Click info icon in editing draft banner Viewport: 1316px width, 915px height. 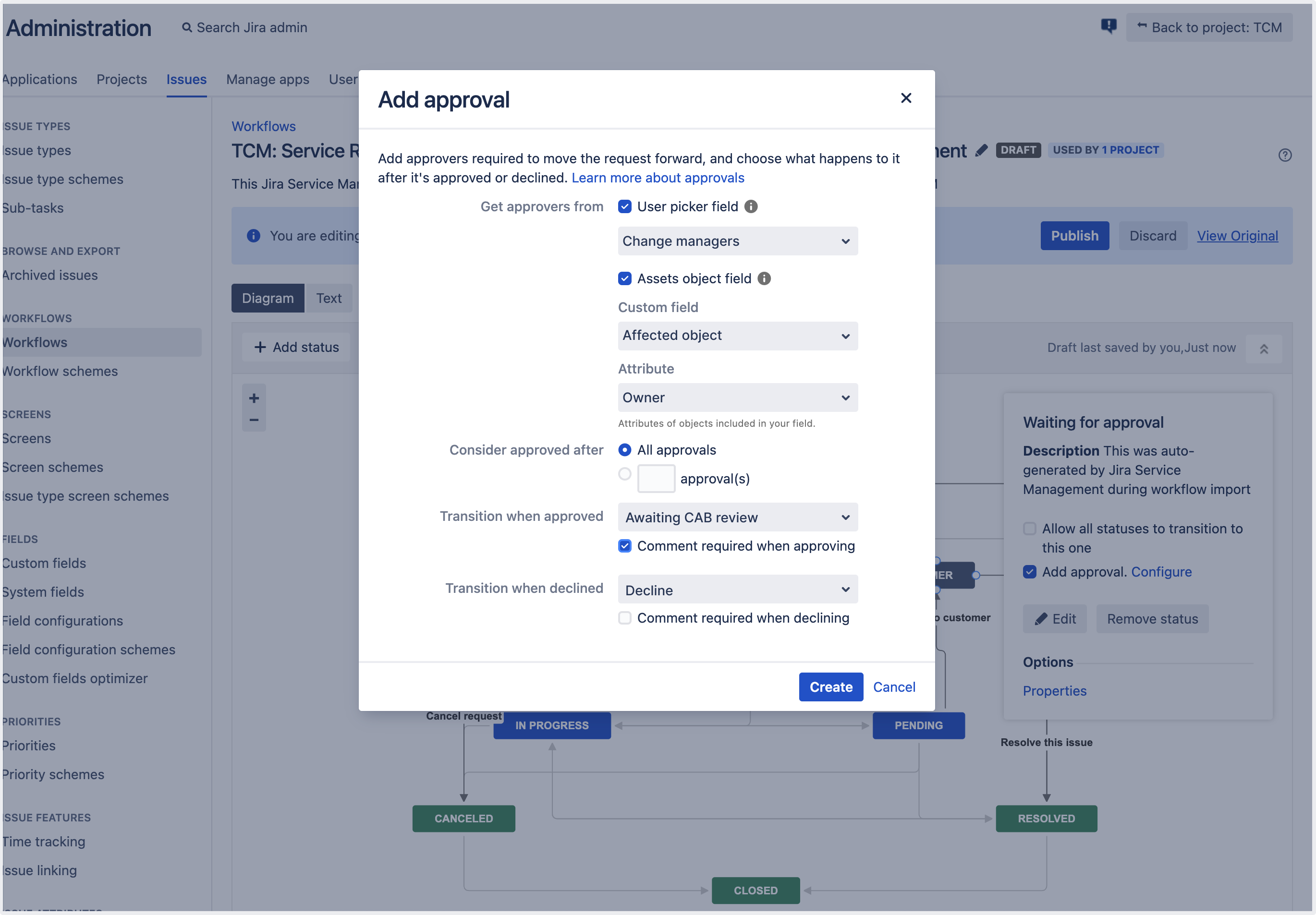click(x=253, y=236)
